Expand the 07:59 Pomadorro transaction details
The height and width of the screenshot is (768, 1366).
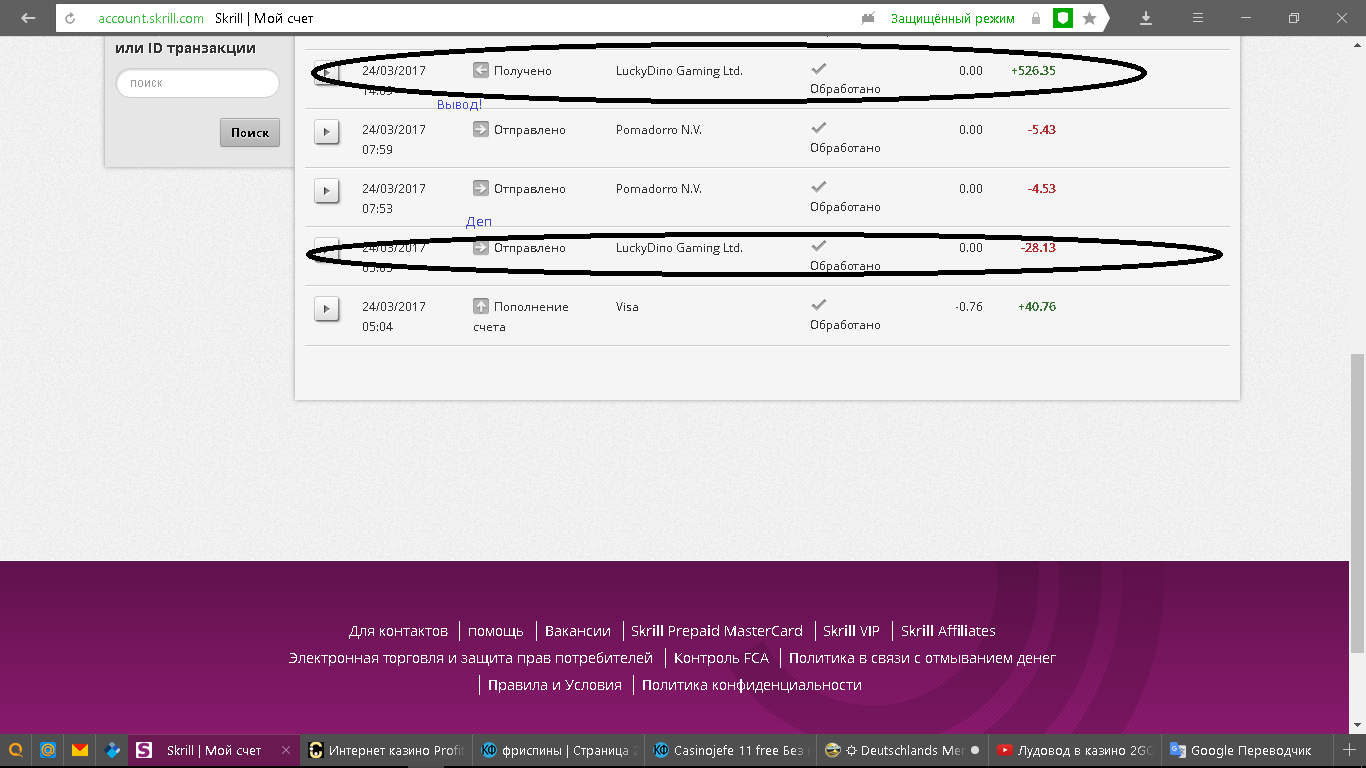click(x=327, y=131)
